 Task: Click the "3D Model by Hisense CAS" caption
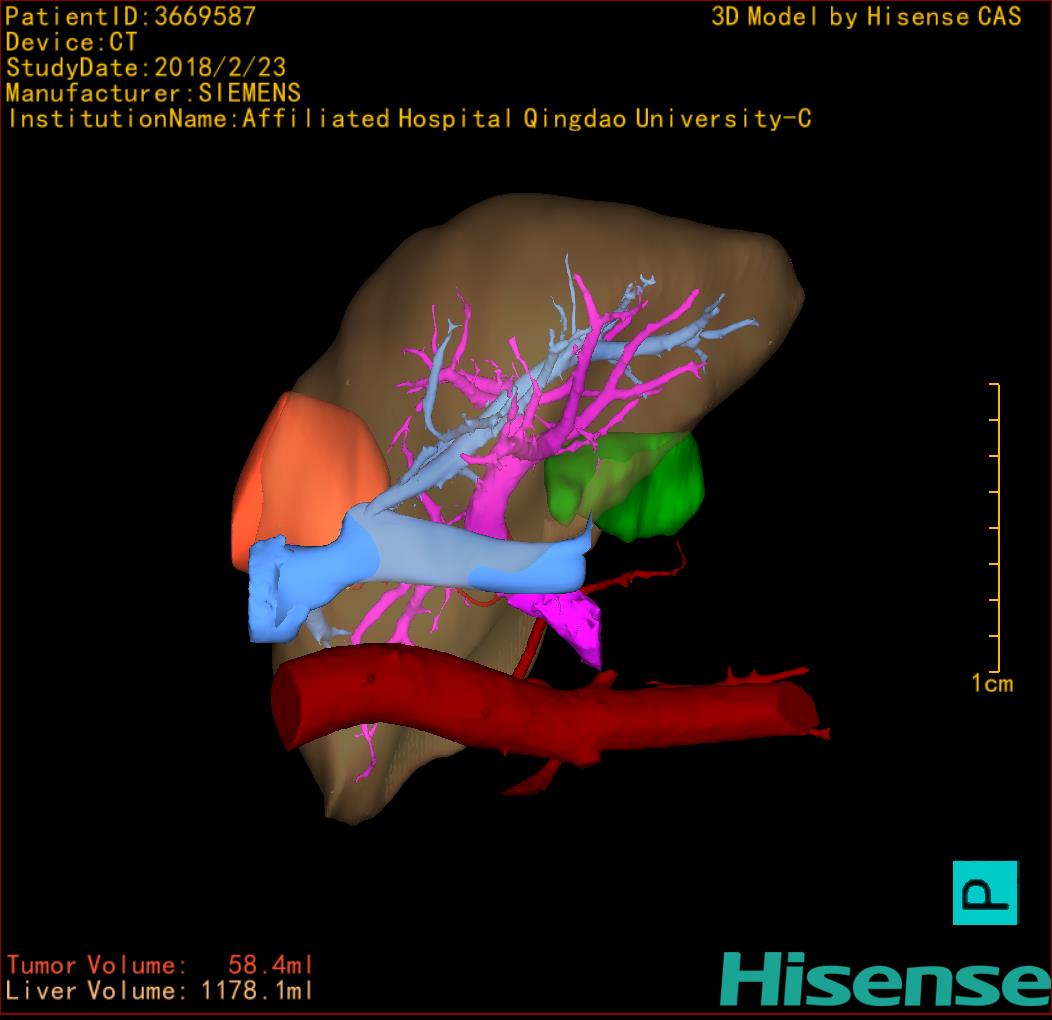(x=866, y=16)
